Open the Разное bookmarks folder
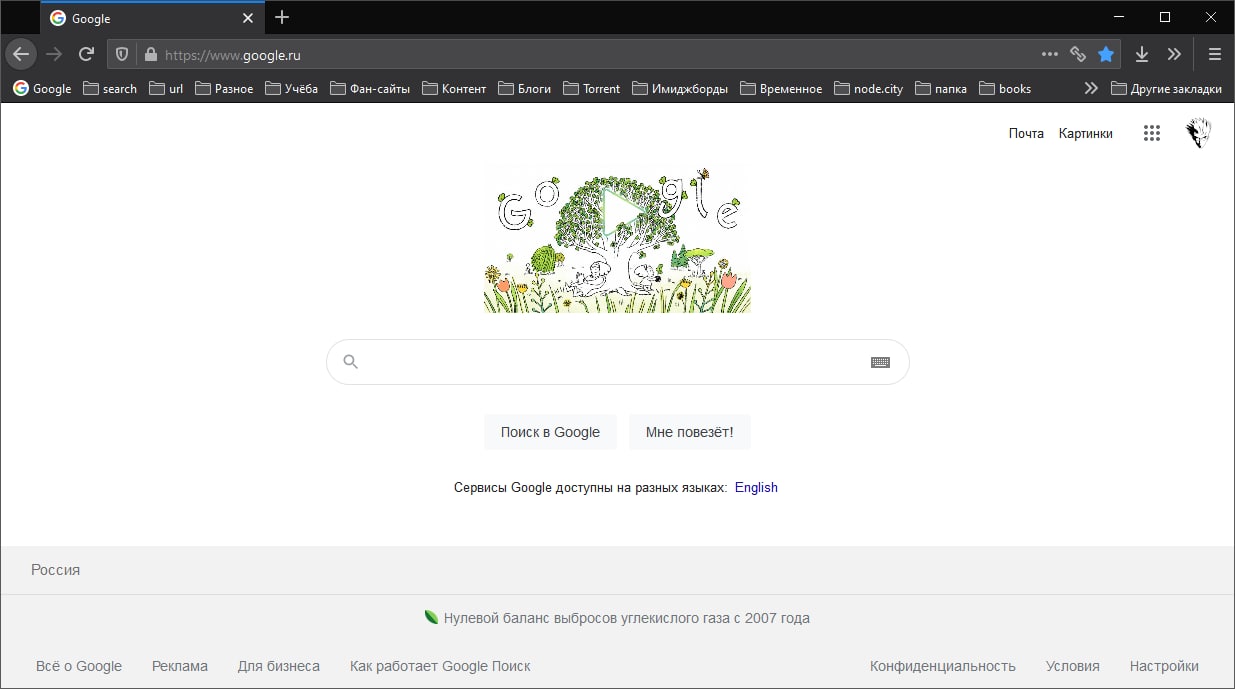 pos(224,88)
